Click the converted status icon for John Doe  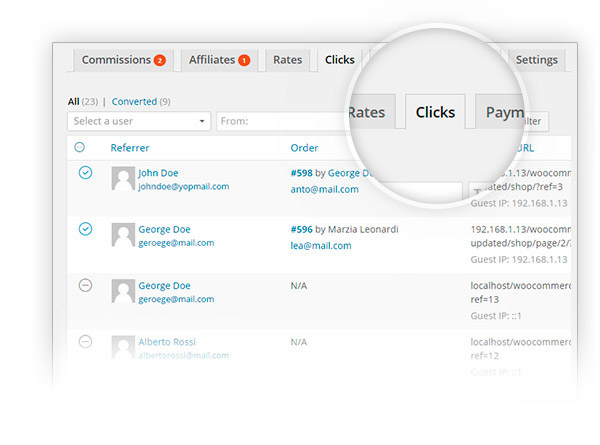[x=85, y=173]
